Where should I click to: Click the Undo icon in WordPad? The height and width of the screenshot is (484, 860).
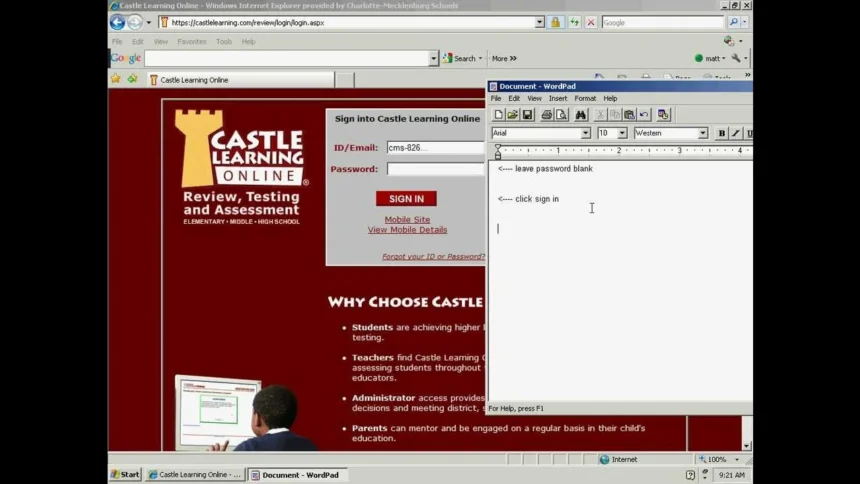[644, 115]
